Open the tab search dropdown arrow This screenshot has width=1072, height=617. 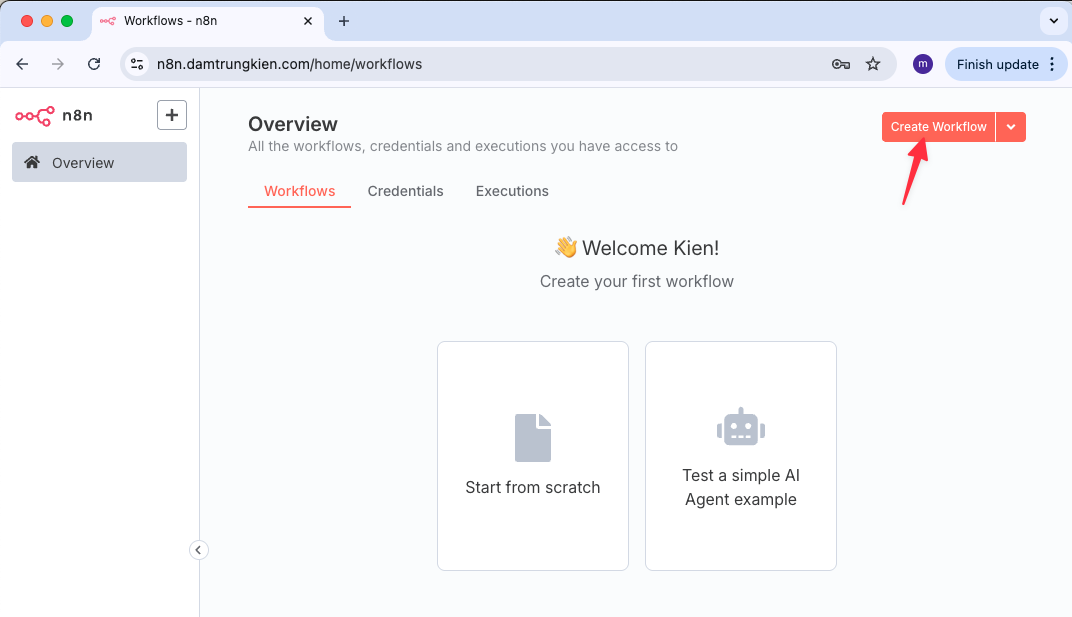1054,21
